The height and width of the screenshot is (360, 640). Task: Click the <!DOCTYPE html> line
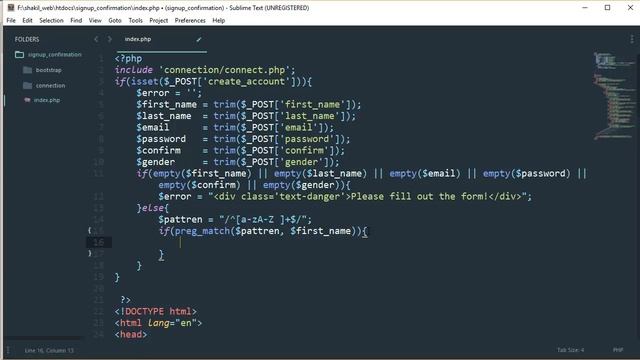pos(156,311)
